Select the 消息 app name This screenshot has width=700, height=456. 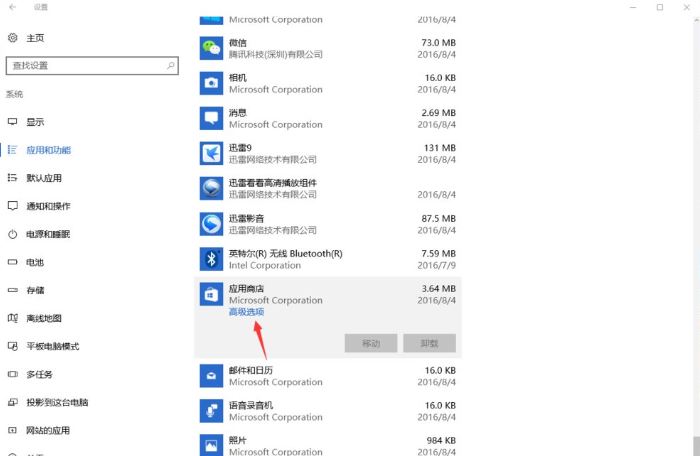238,113
